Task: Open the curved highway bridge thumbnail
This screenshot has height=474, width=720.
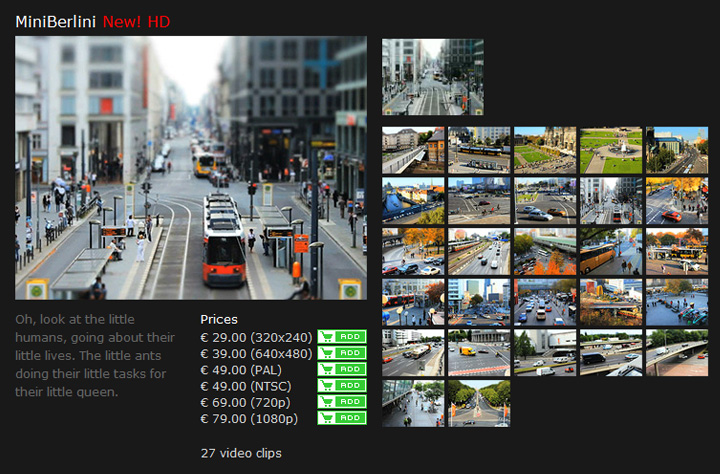Action: pos(677,353)
